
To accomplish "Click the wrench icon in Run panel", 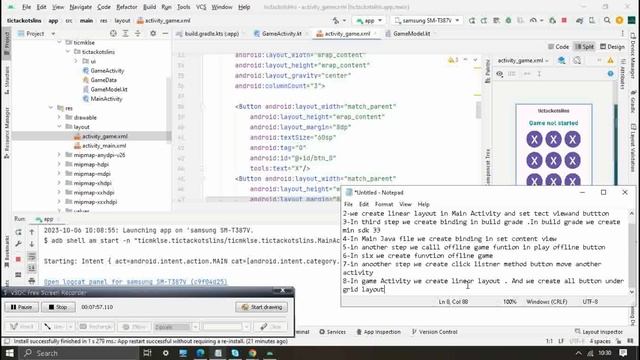I will (18, 244).
